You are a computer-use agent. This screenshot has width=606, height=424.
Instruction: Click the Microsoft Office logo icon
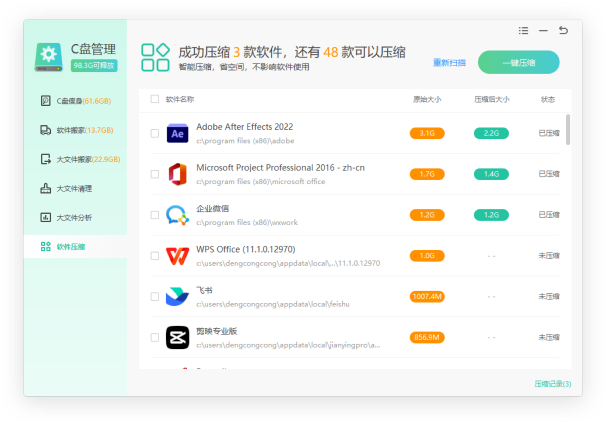pos(177,174)
